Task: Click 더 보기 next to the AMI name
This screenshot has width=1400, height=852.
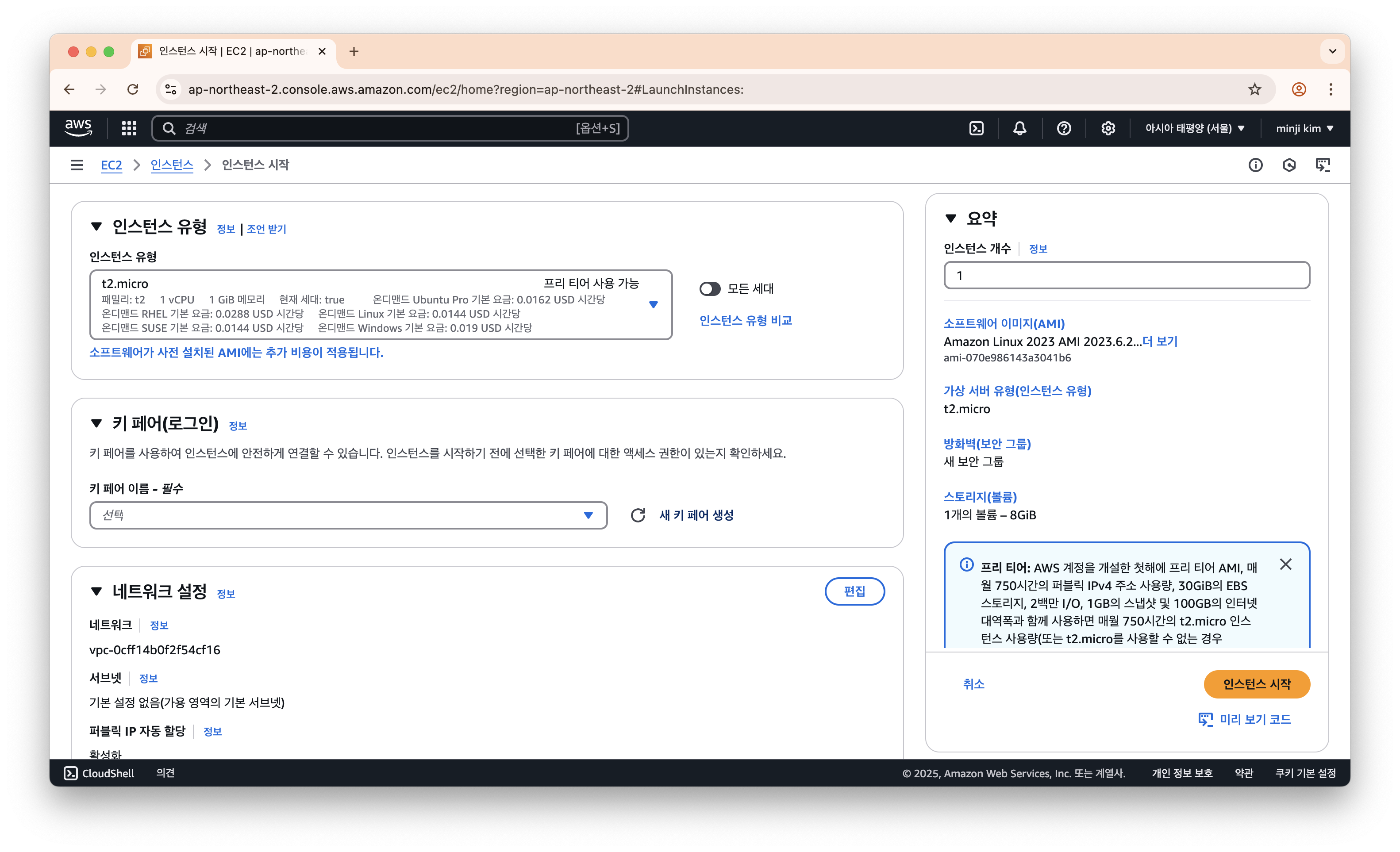Action: click(1160, 342)
